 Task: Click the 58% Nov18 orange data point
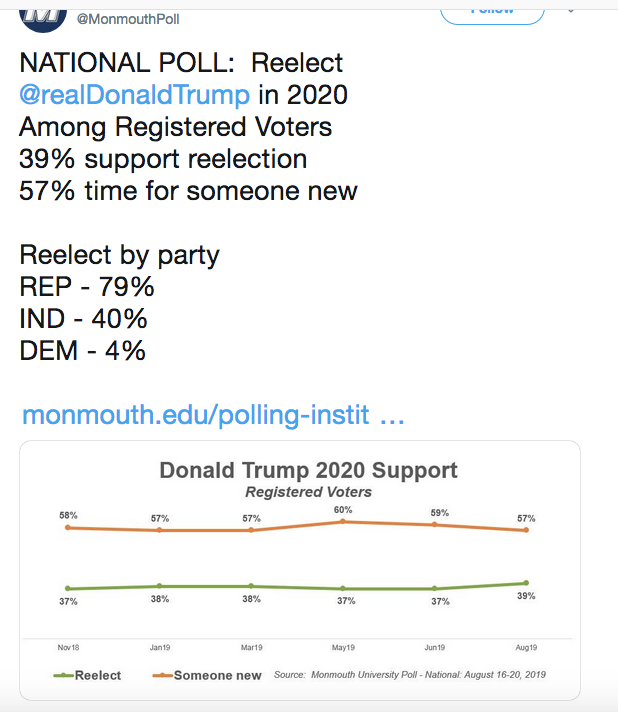coord(68,527)
